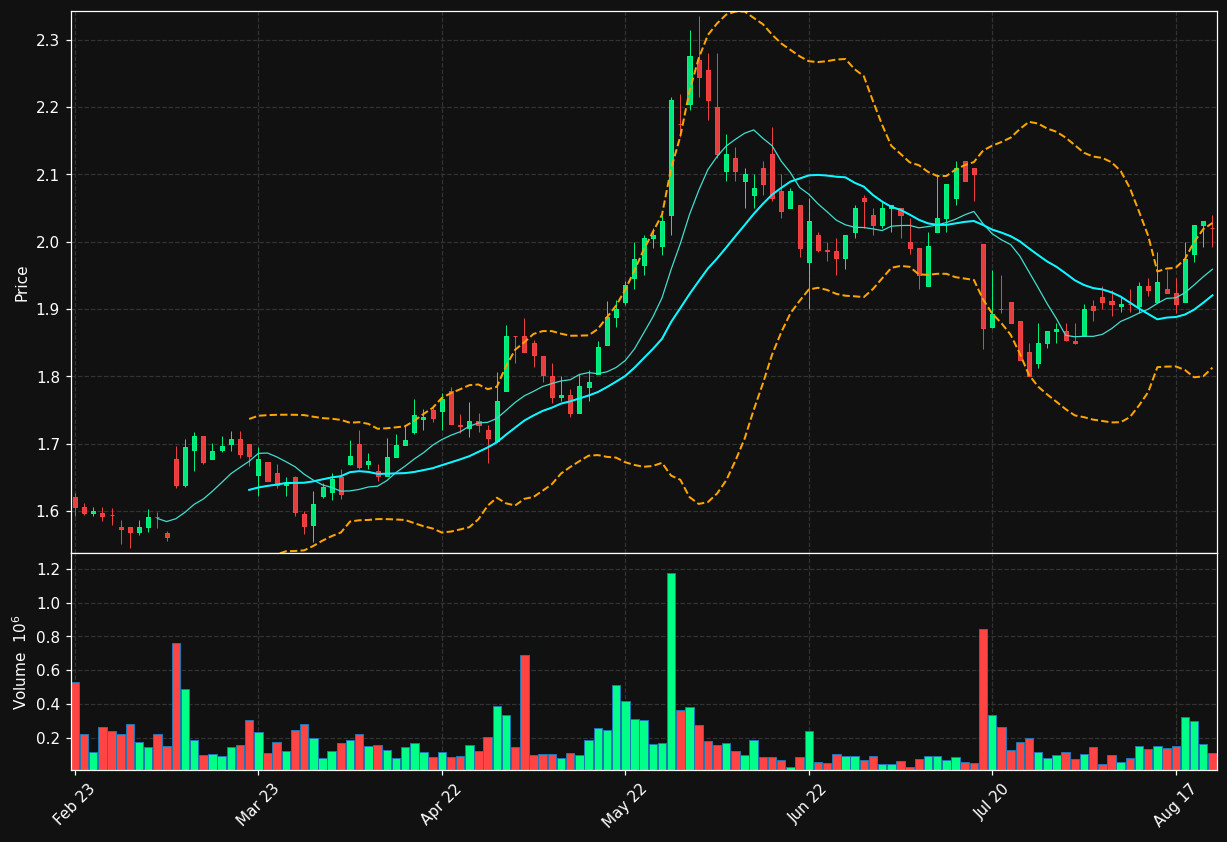Click the vertical Price axis title
This screenshot has height=842, width=1227.
click(x=21, y=282)
